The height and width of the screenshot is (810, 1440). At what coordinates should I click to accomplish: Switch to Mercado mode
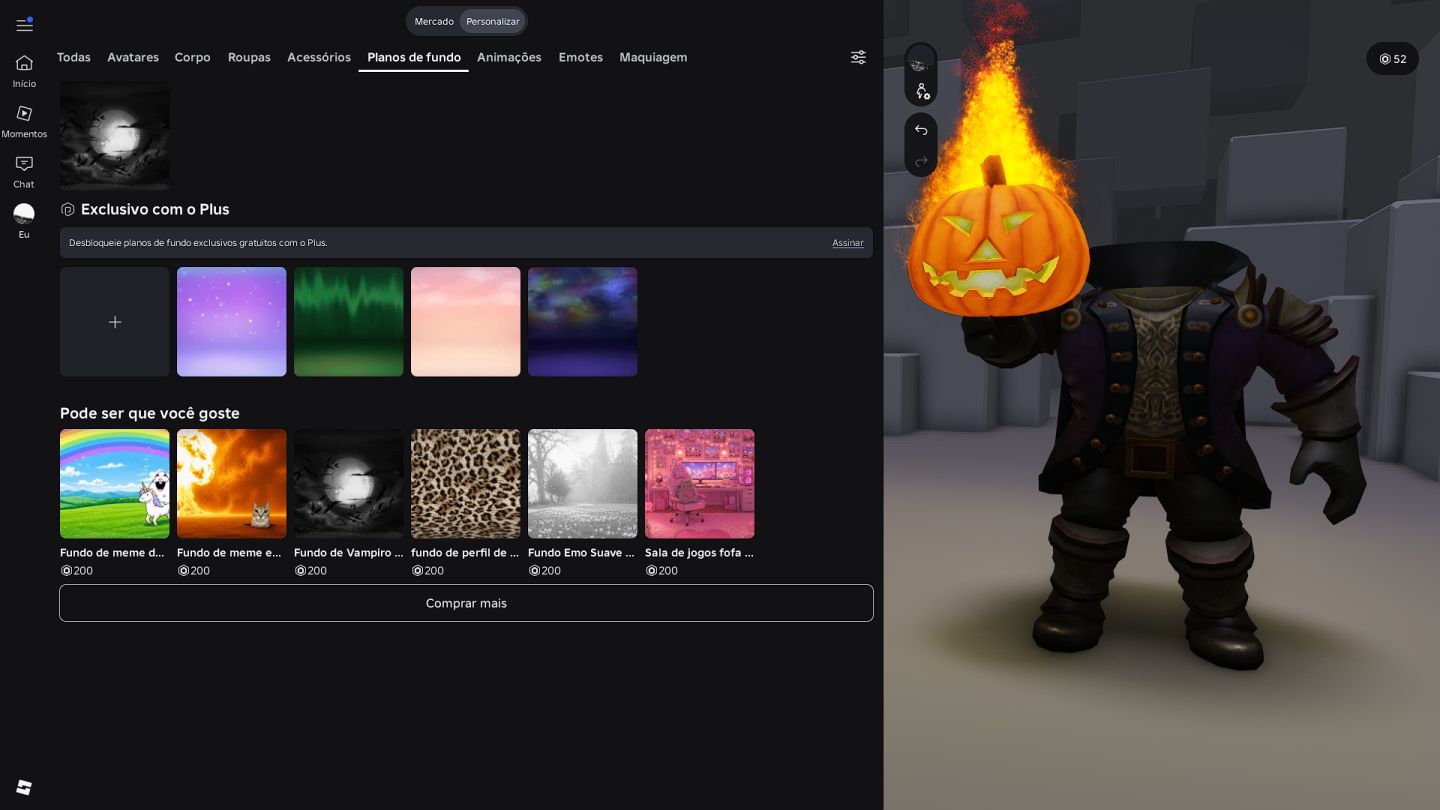(434, 21)
